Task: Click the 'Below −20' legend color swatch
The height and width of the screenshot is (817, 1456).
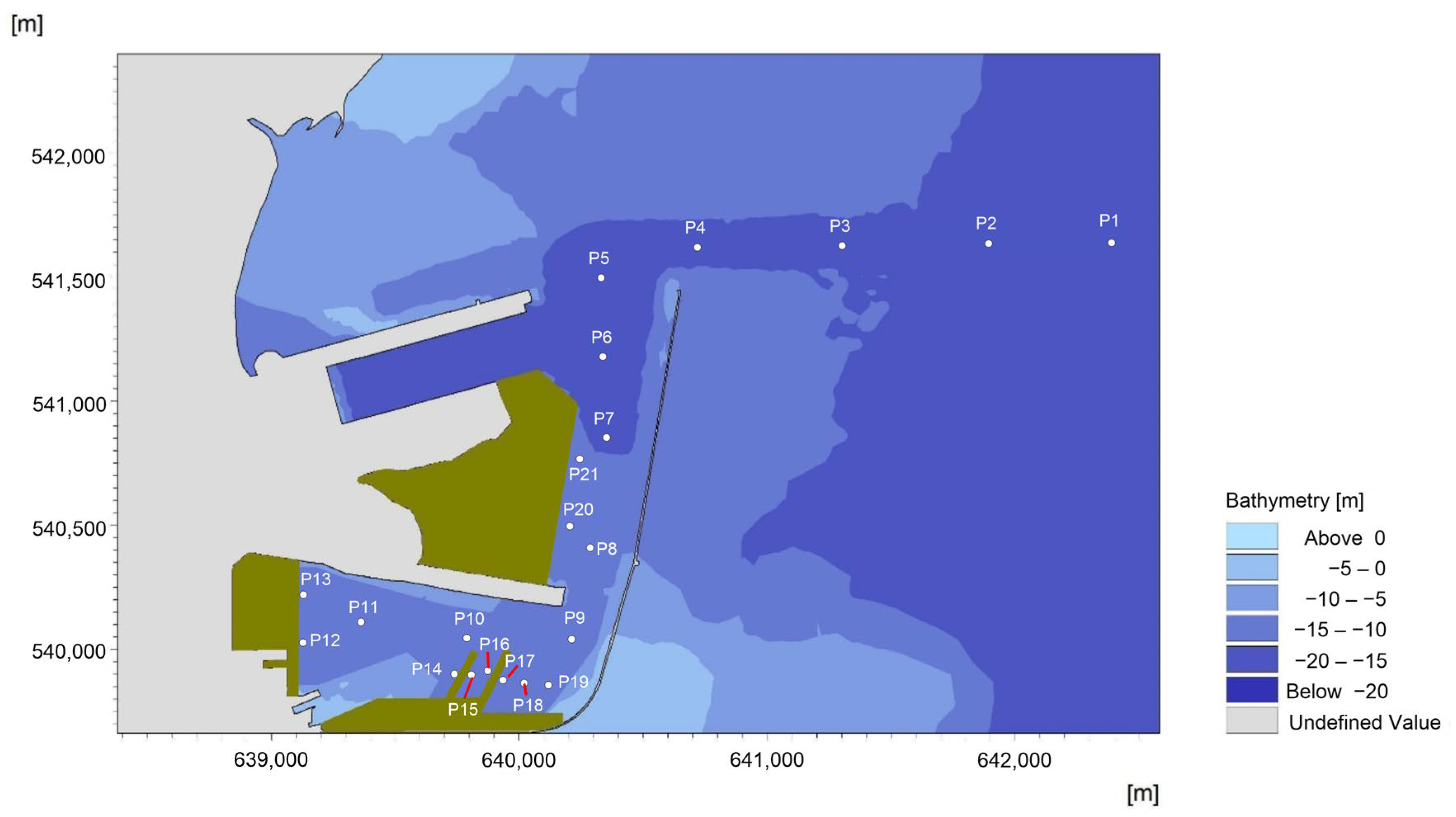Action: 1251,690
